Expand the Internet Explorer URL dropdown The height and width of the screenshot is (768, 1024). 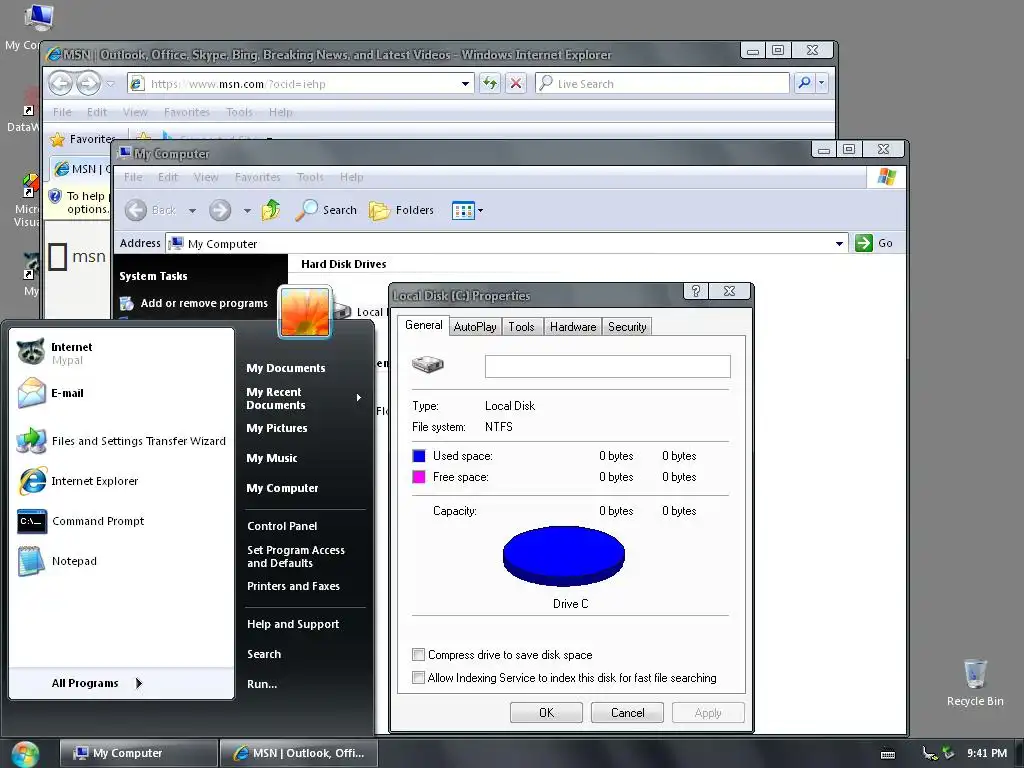pos(465,84)
